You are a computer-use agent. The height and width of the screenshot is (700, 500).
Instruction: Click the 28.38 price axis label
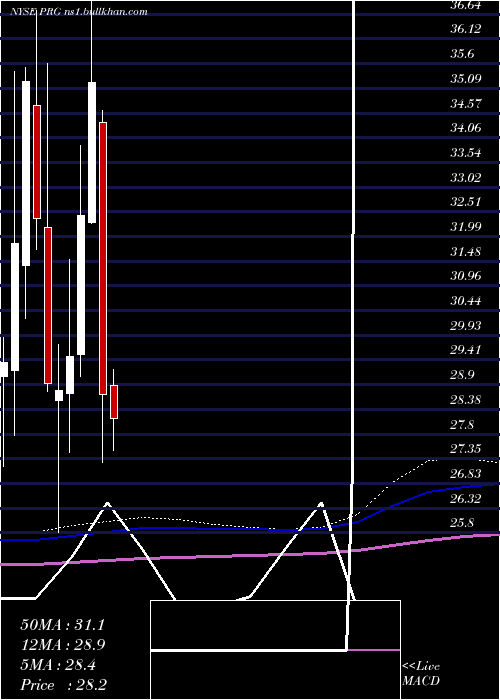click(x=466, y=399)
